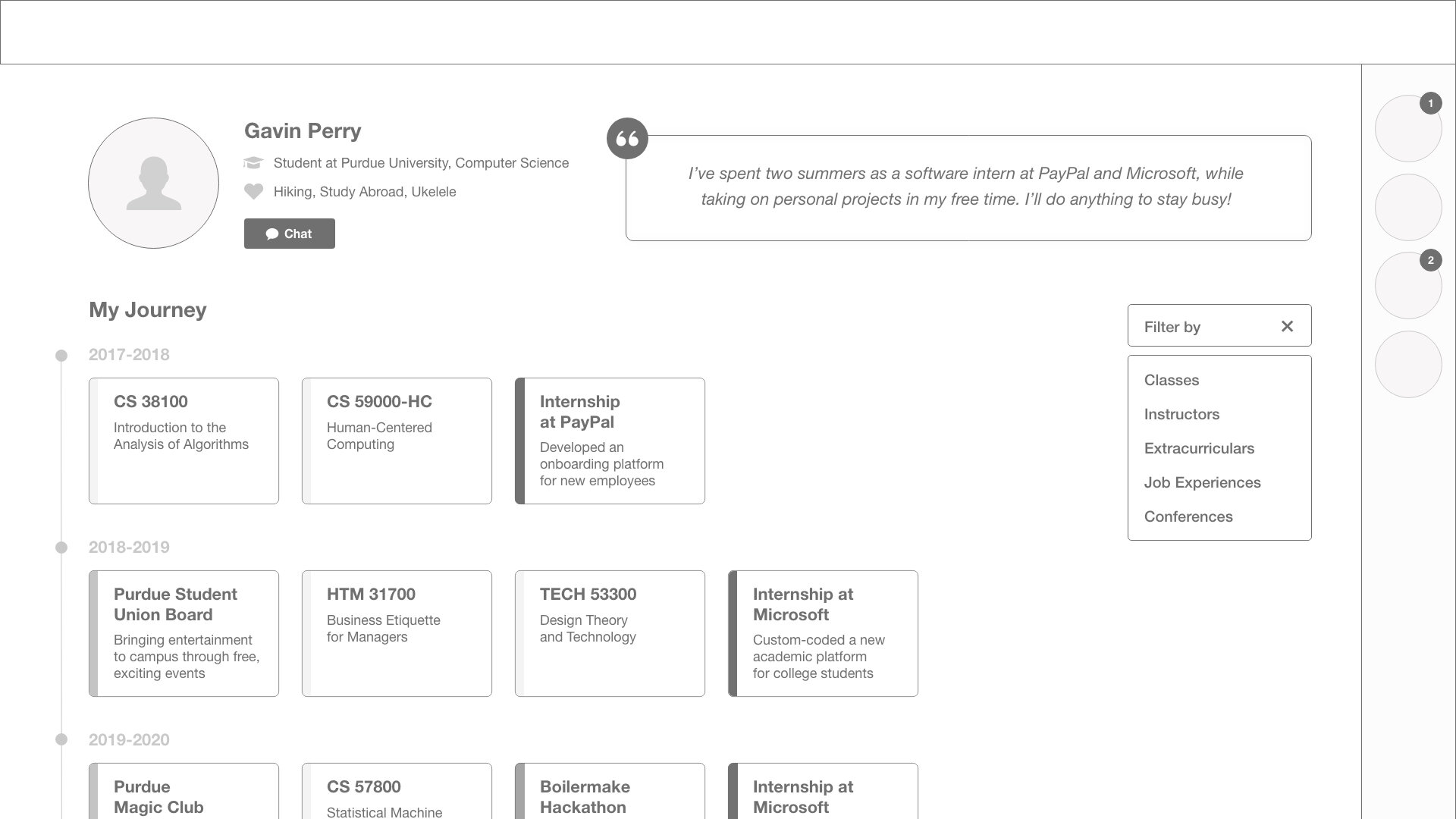Screen dimensions: 1456x819
Task: Click the 2017-2018 year label
Action: pyautogui.click(x=129, y=354)
